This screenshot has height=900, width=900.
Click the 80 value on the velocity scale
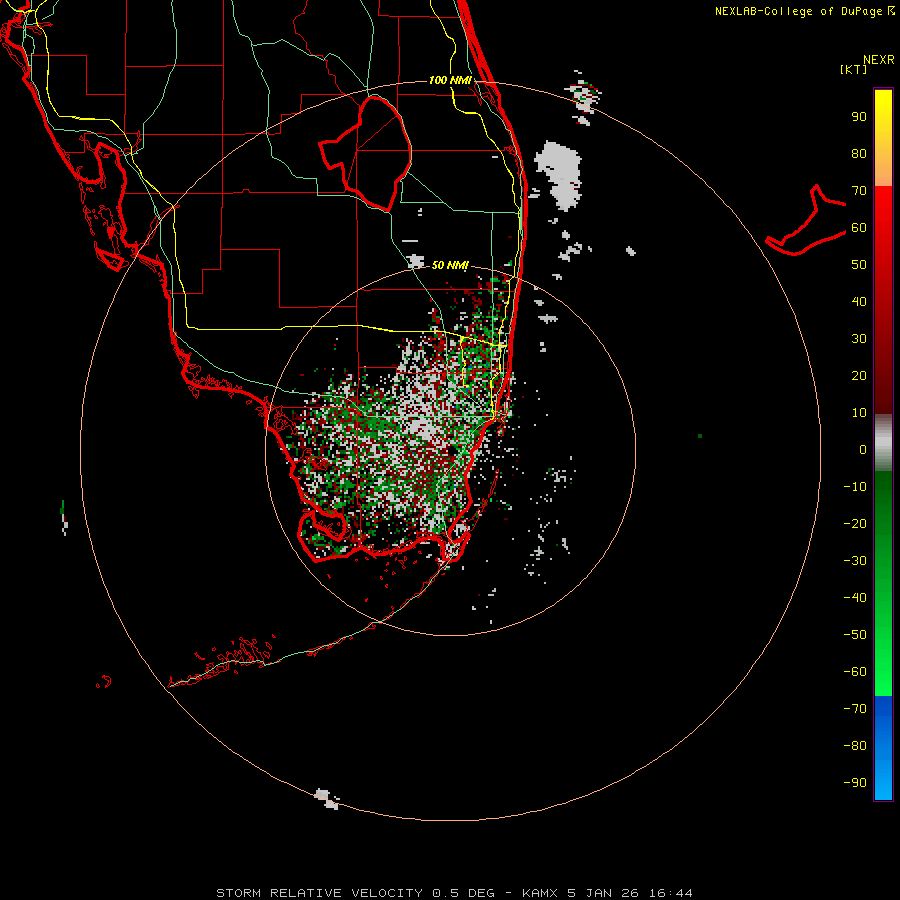[859, 154]
